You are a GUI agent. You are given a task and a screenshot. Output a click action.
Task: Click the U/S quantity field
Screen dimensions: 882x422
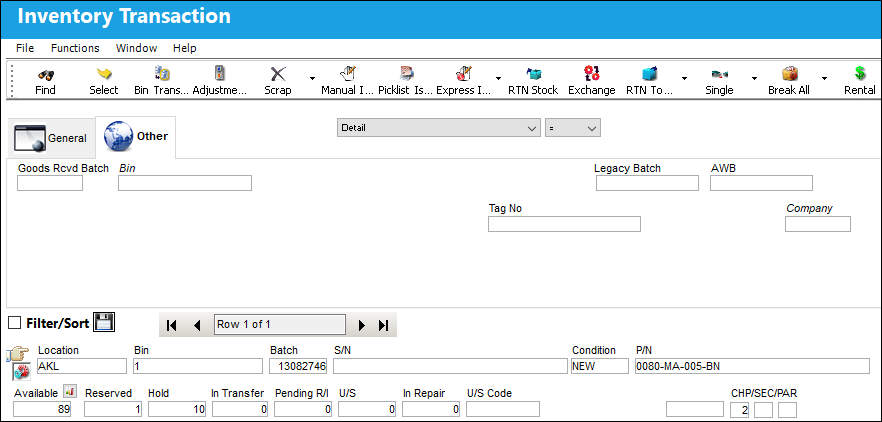(367, 409)
